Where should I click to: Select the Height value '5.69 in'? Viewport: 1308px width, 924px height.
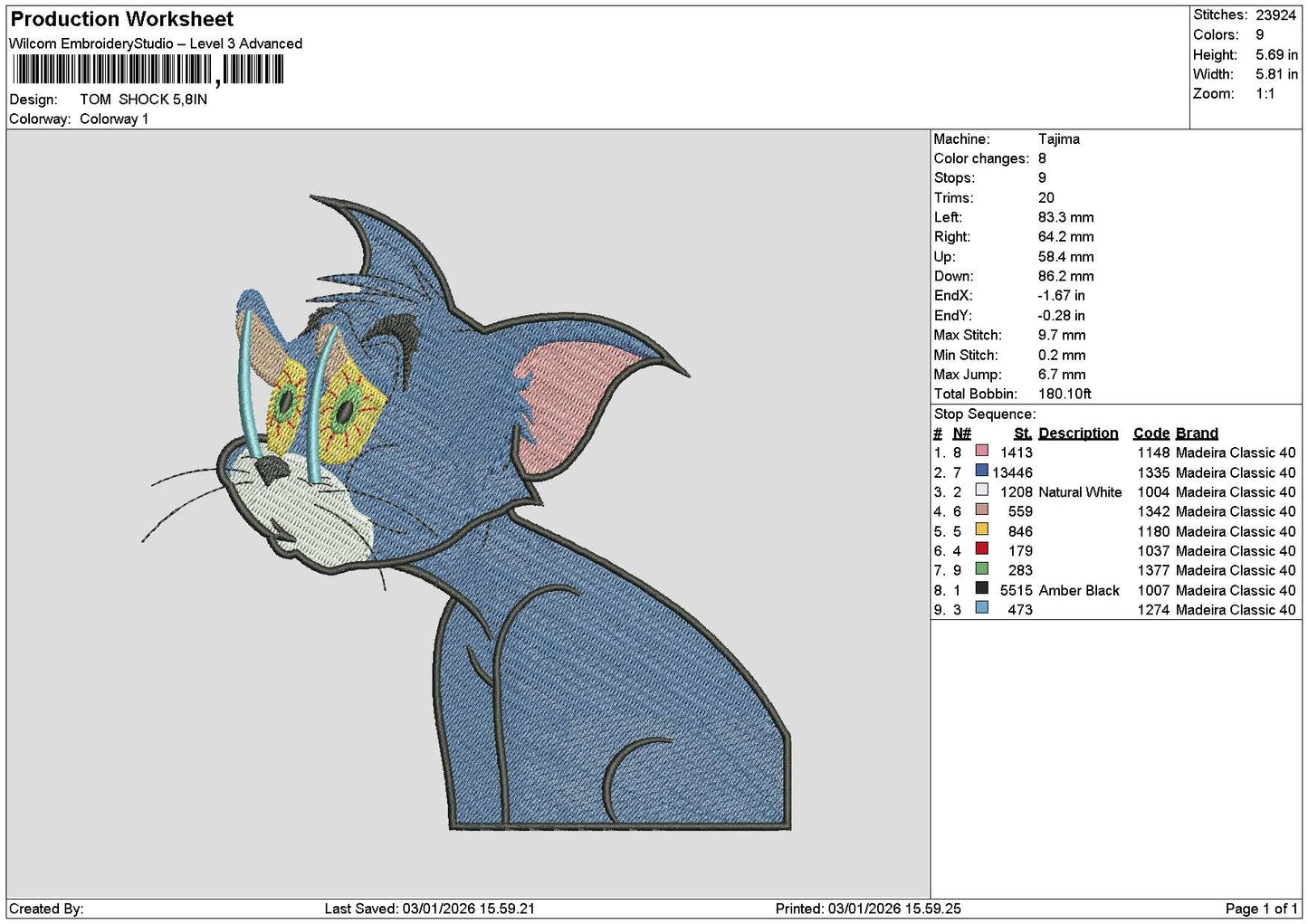pyautogui.click(x=1277, y=55)
